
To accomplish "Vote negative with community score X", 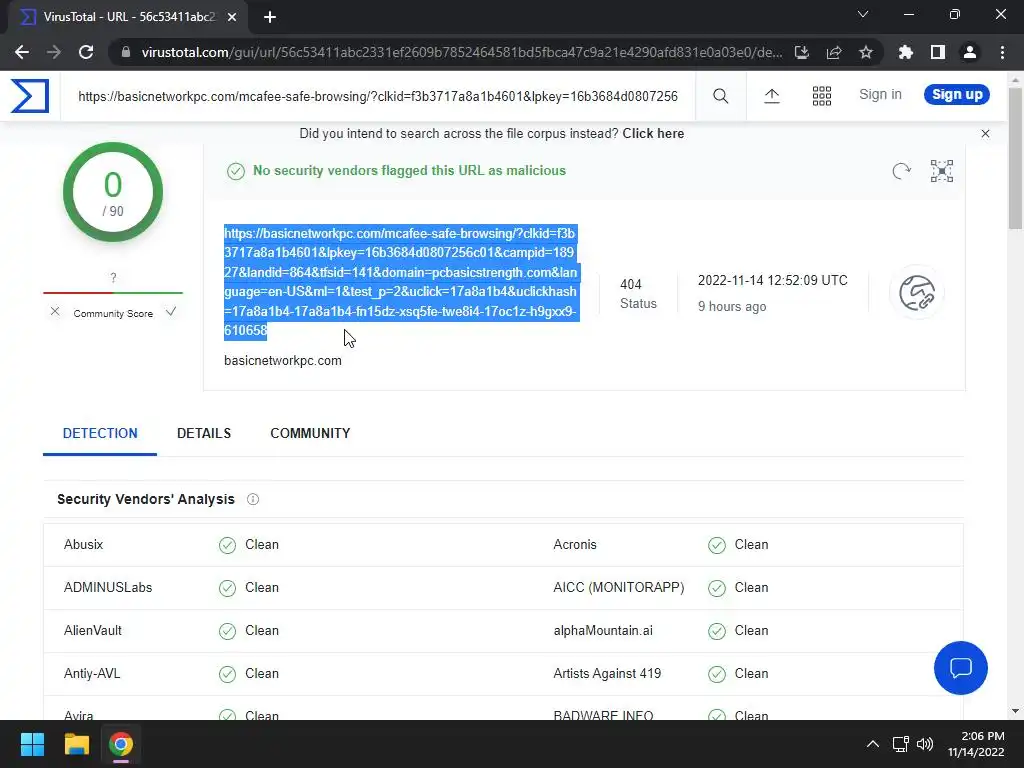I will [x=55, y=312].
